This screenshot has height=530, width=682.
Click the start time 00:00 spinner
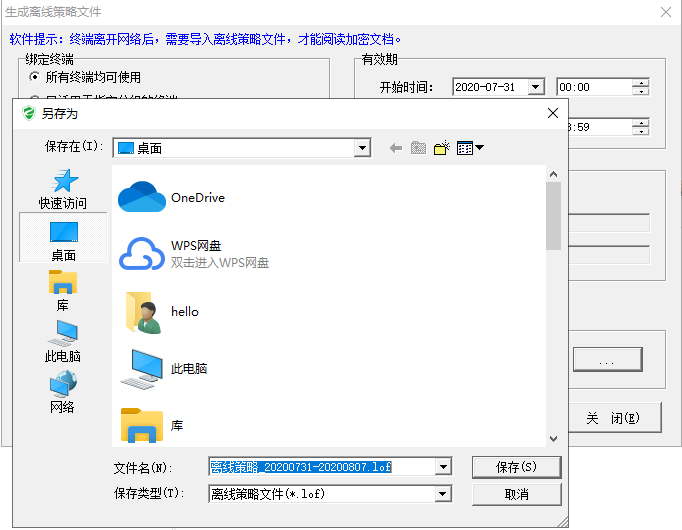pyautogui.click(x=641, y=87)
